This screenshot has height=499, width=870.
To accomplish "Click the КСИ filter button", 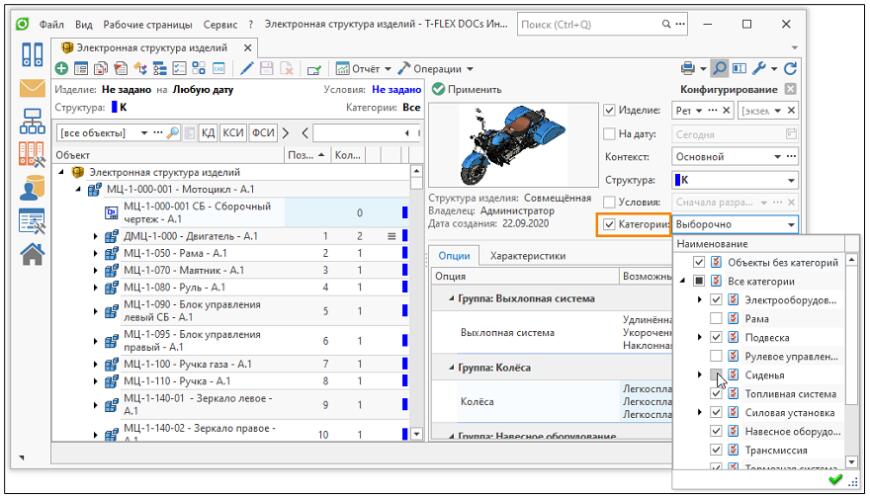I will (233, 133).
